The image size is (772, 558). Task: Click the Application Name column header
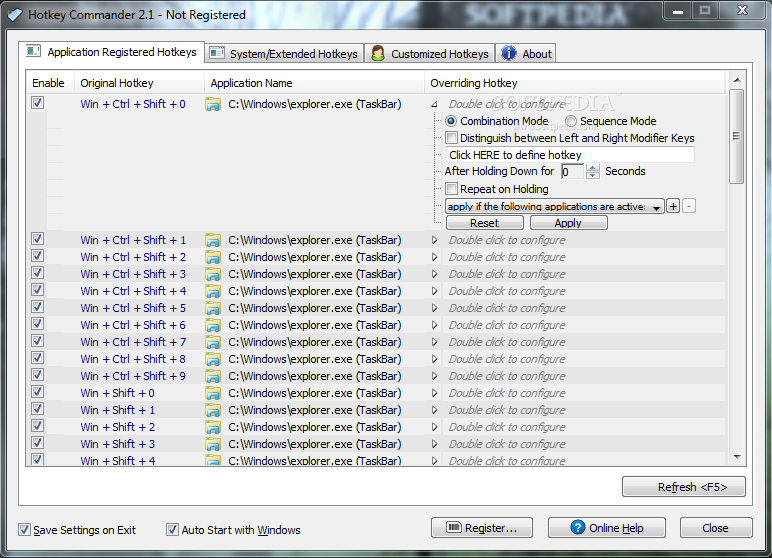point(314,83)
